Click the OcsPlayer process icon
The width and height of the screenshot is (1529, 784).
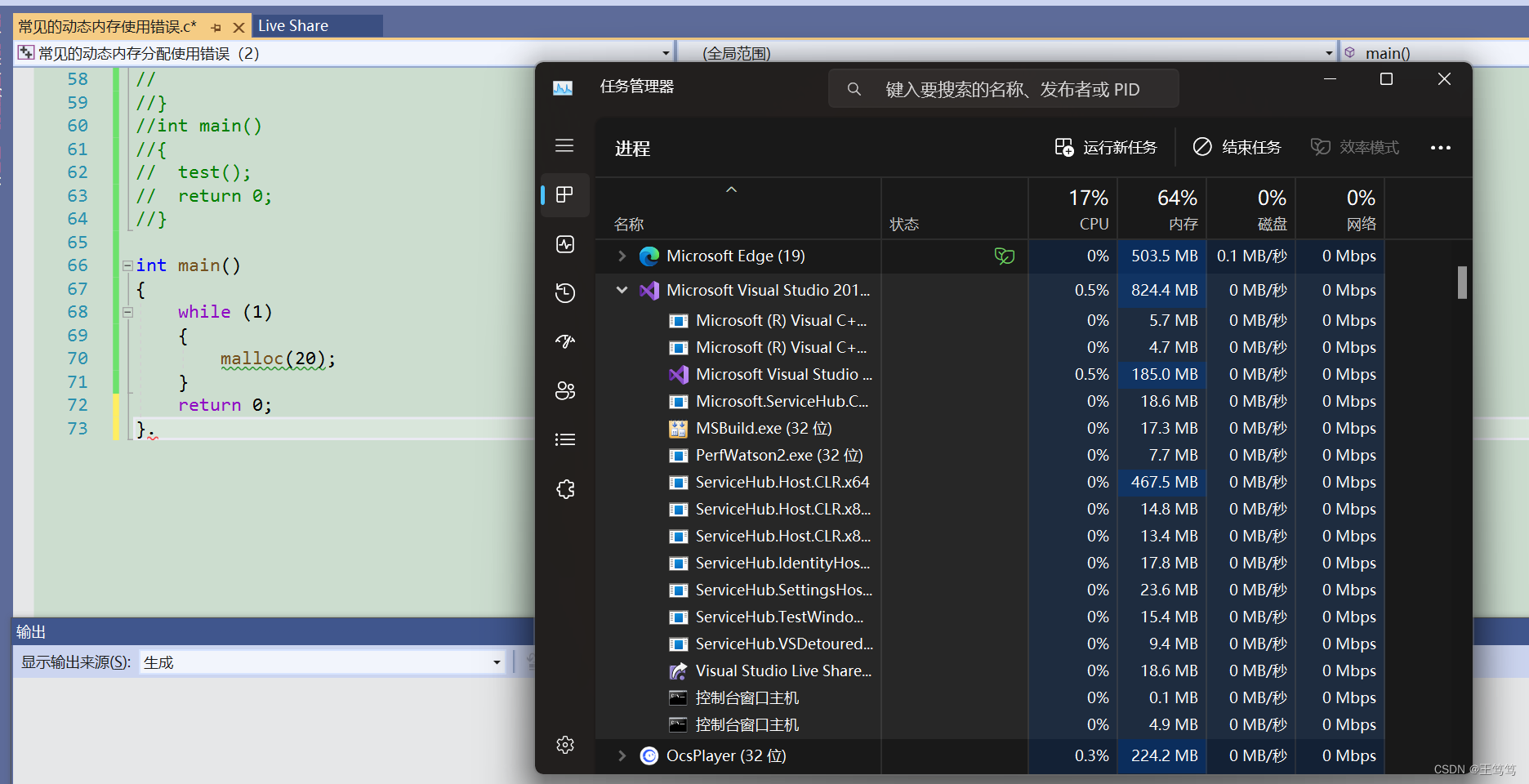[x=649, y=756]
